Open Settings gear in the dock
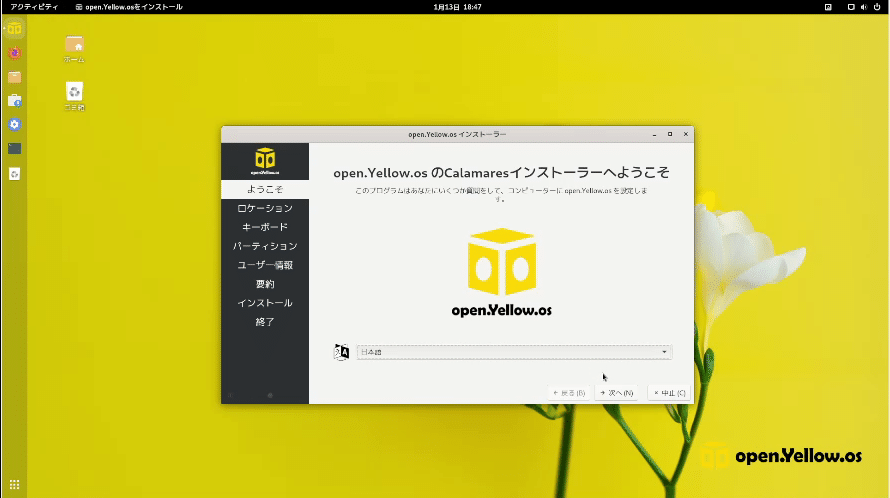Image resolution: width=890 pixels, height=498 pixels. pyautogui.click(x=14, y=124)
